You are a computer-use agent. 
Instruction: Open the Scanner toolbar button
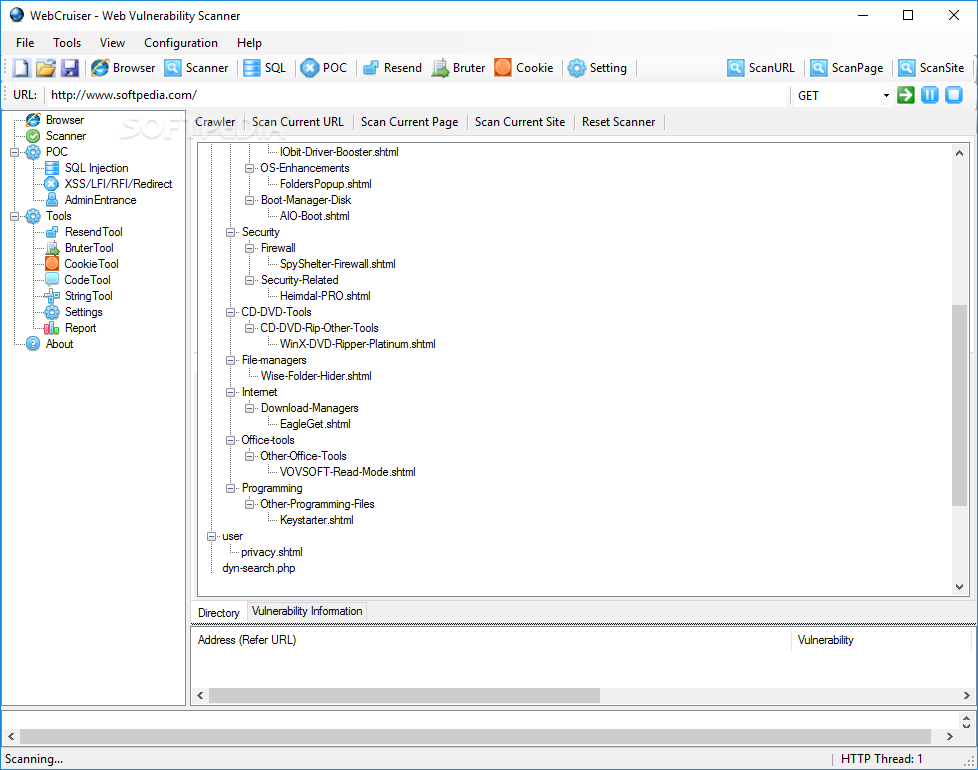point(196,68)
